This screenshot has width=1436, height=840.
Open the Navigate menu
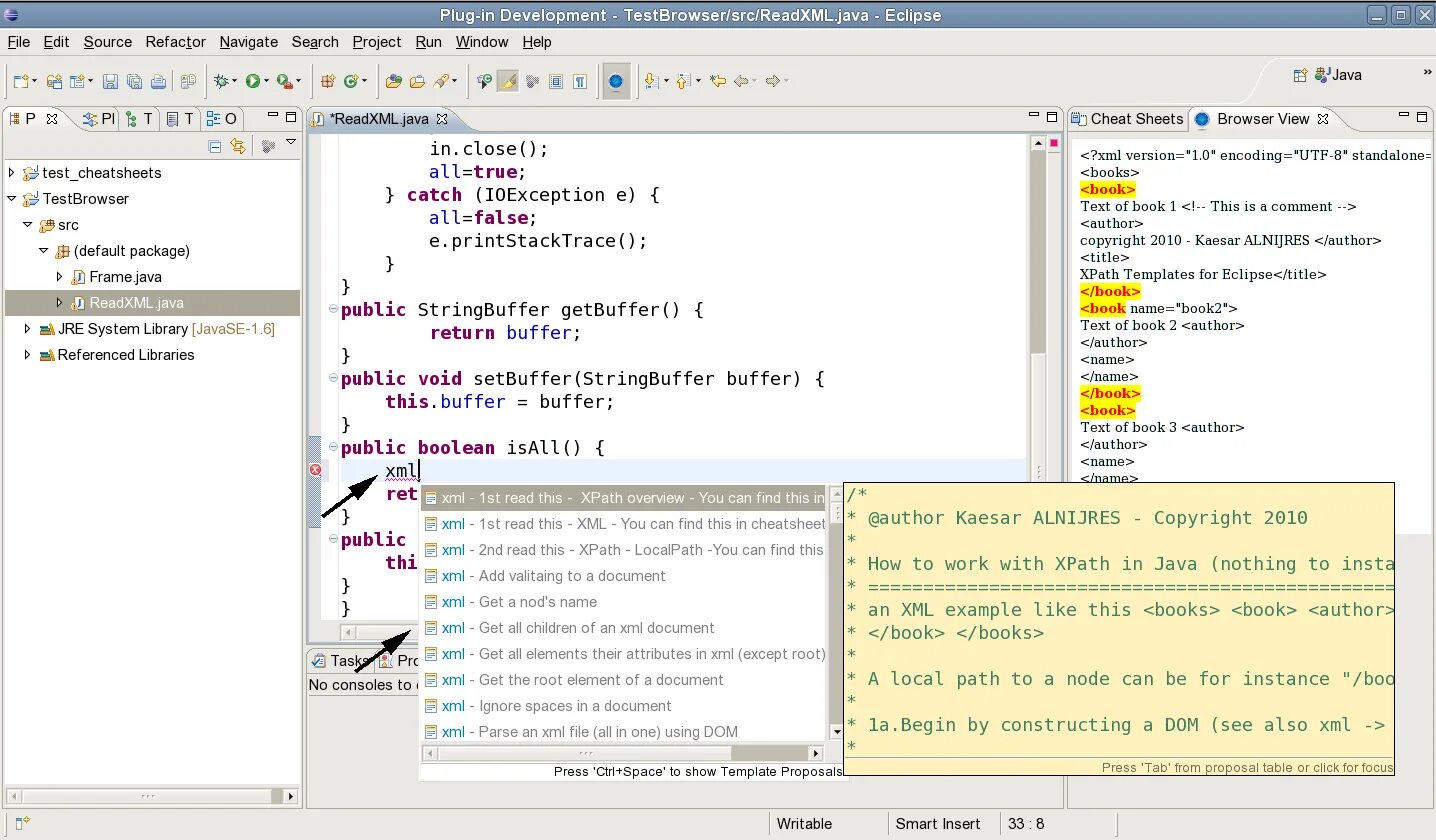[249, 42]
